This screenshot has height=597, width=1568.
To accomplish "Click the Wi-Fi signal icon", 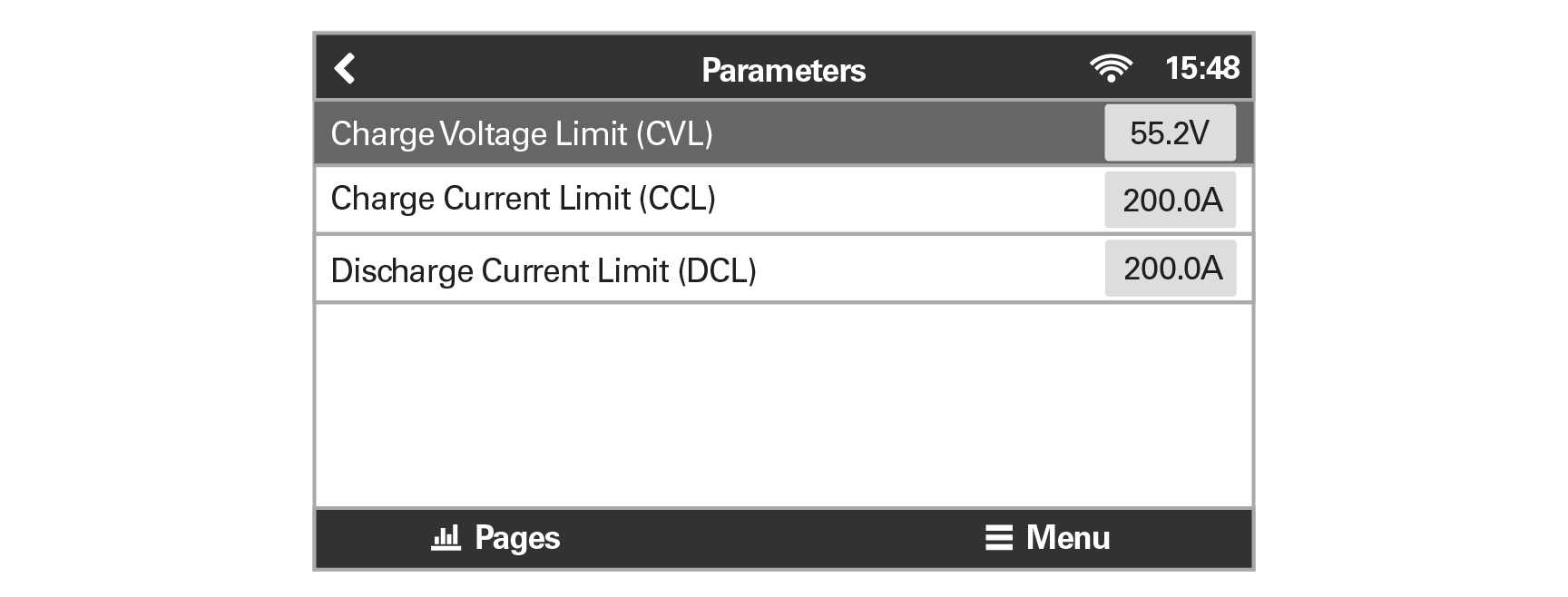I will pyautogui.click(x=1111, y=68).
